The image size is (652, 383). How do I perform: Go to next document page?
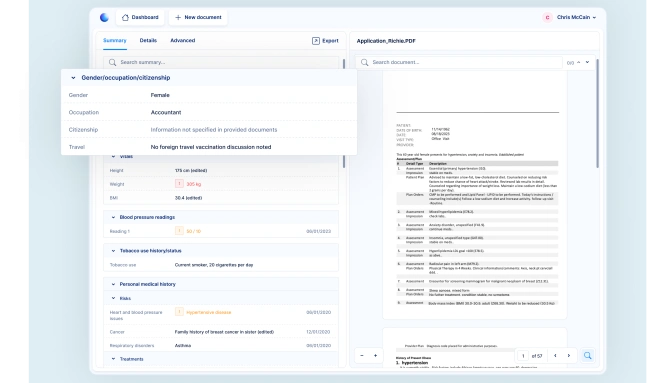coord(569,356)
